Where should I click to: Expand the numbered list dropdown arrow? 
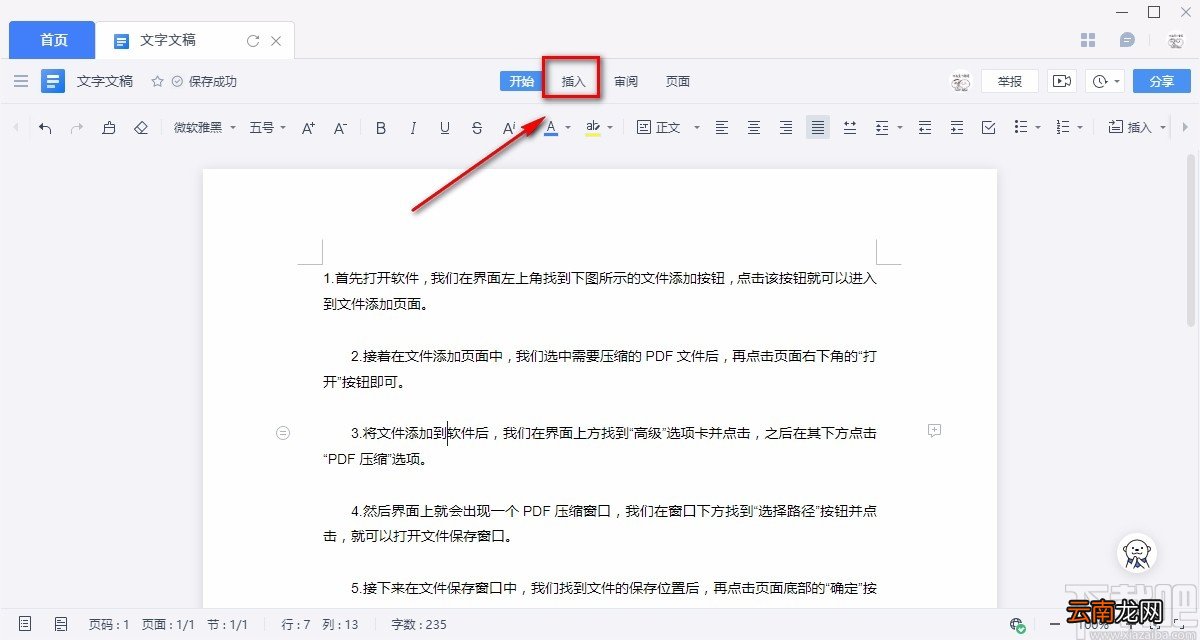pos(1081,127)
